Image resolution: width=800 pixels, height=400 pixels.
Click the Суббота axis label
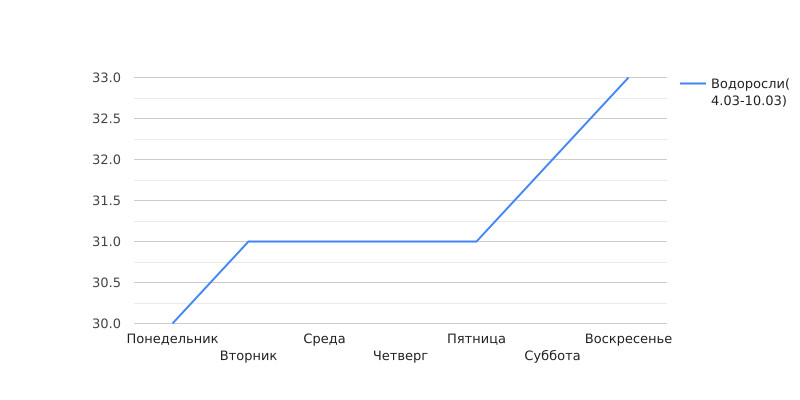pos(553,356)
